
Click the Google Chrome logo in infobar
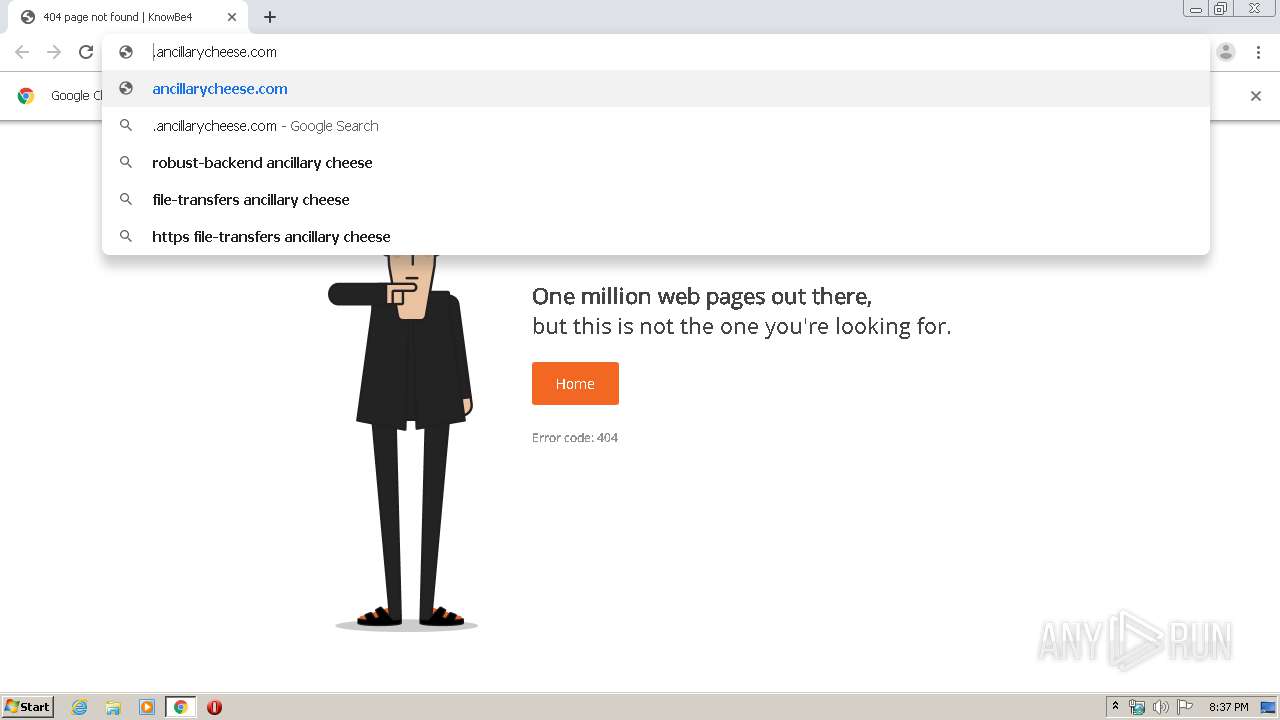tap(26, 96)
